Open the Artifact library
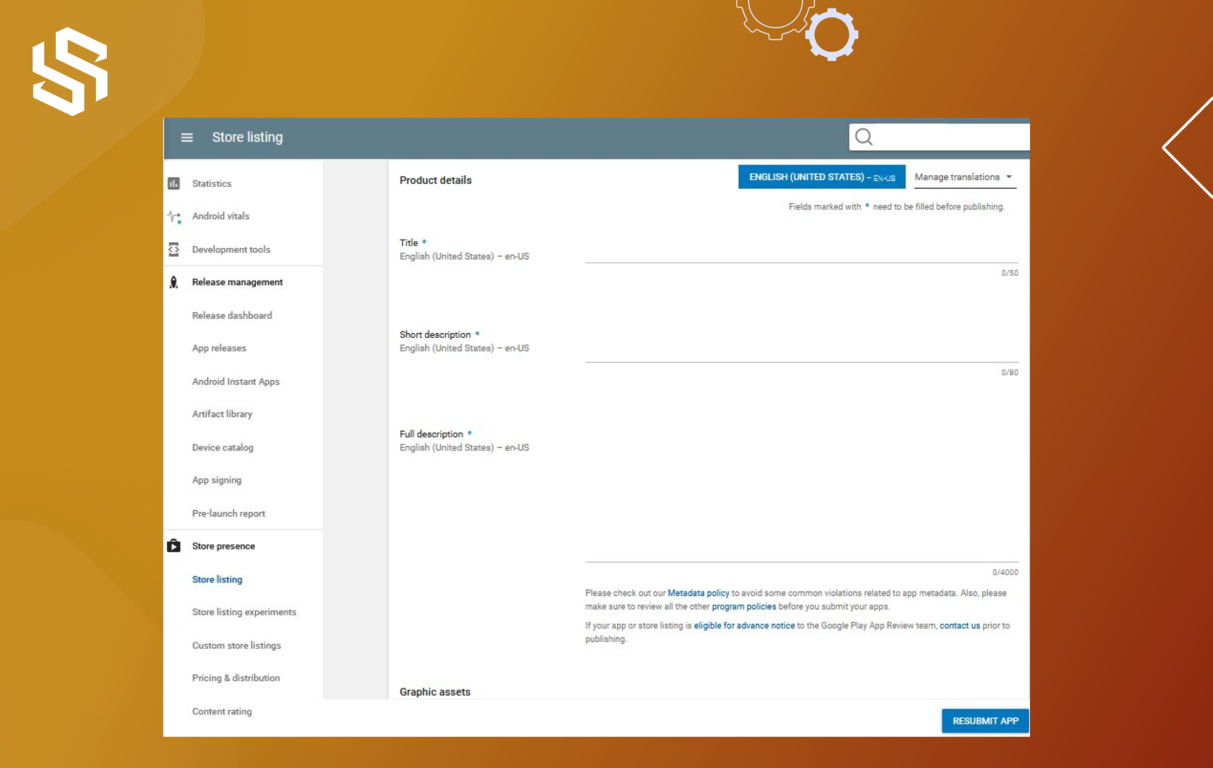This screenshot has height=768, width=1213. pyautogui.click(x=222, y=414)
